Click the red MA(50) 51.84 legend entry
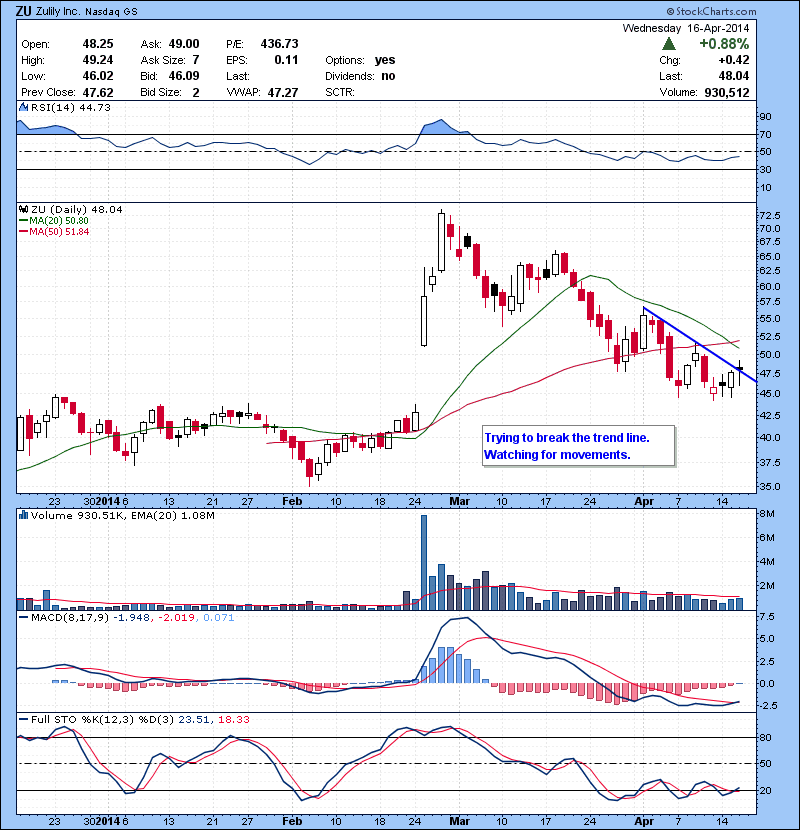Viewport: 800px width, 830px height. [53, 232]
